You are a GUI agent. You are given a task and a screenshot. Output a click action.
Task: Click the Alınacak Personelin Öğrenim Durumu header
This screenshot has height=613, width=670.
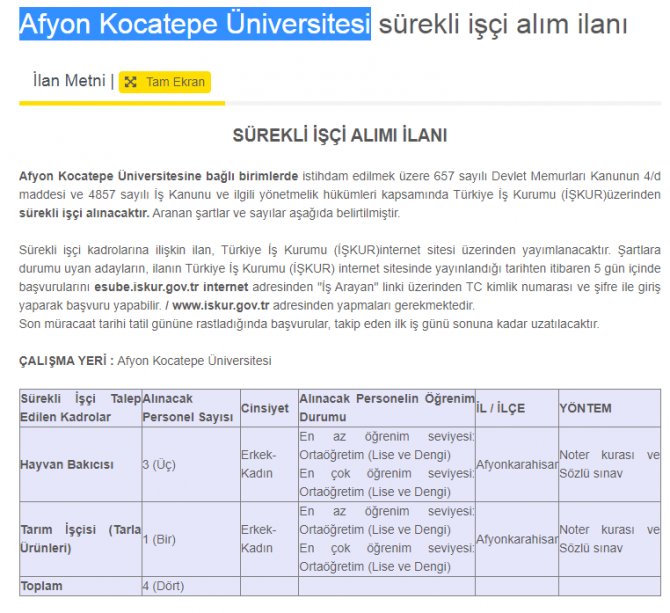[x=387, y=408]
